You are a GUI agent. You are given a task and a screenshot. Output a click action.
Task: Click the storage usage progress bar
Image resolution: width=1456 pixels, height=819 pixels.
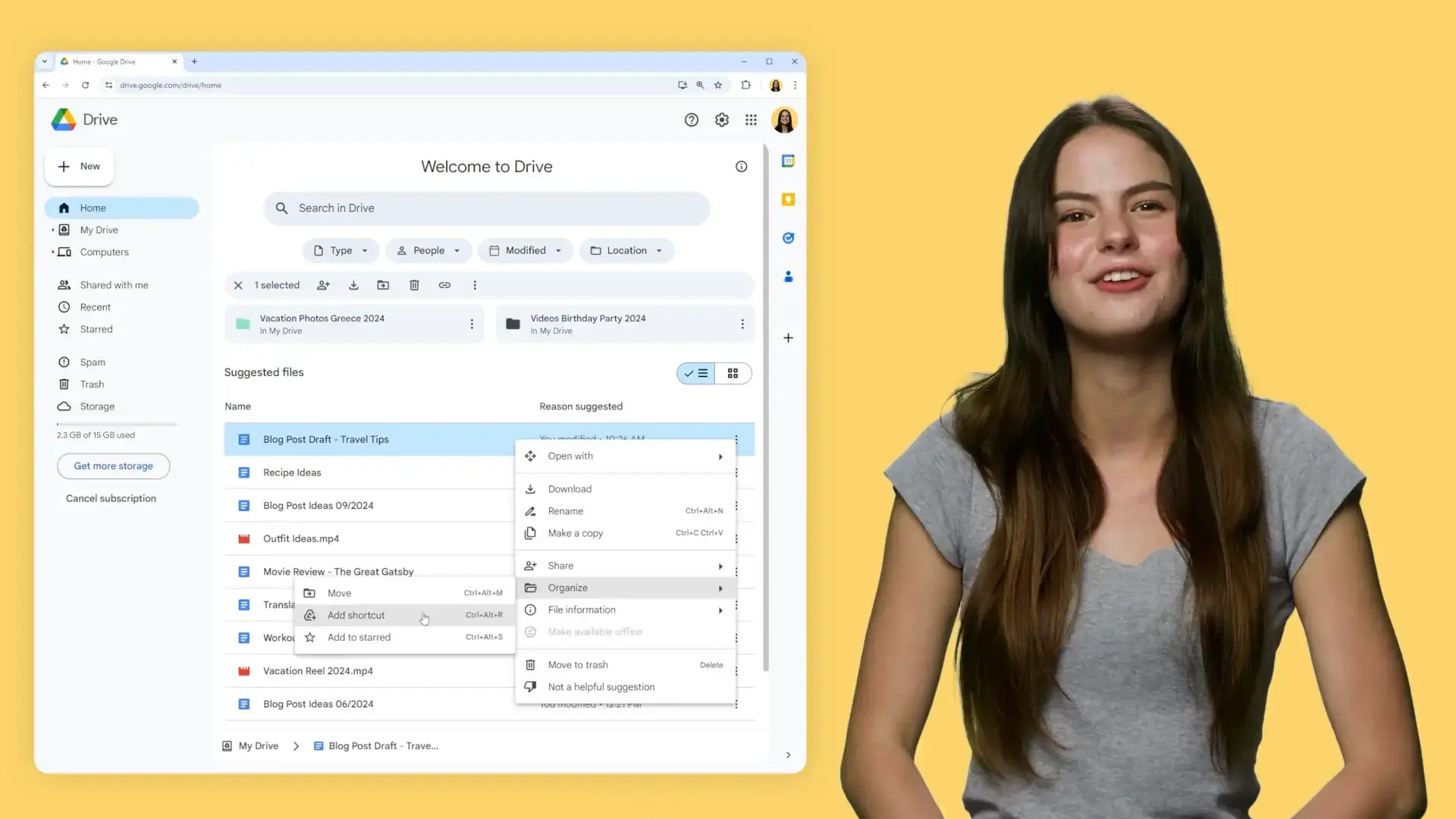[117, 424]
